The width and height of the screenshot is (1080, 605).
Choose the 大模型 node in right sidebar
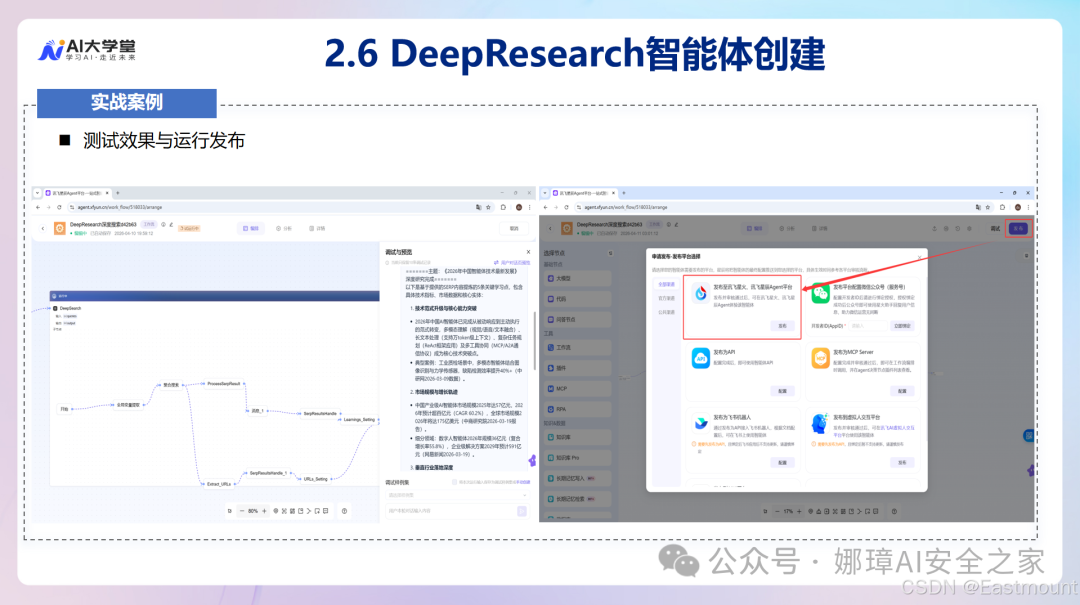click(578, 278)
